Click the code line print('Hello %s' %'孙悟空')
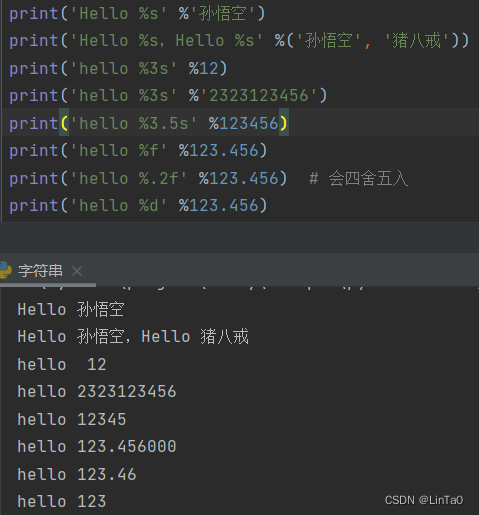The width and height of the screenshot is (479, 515). [137, 14]
